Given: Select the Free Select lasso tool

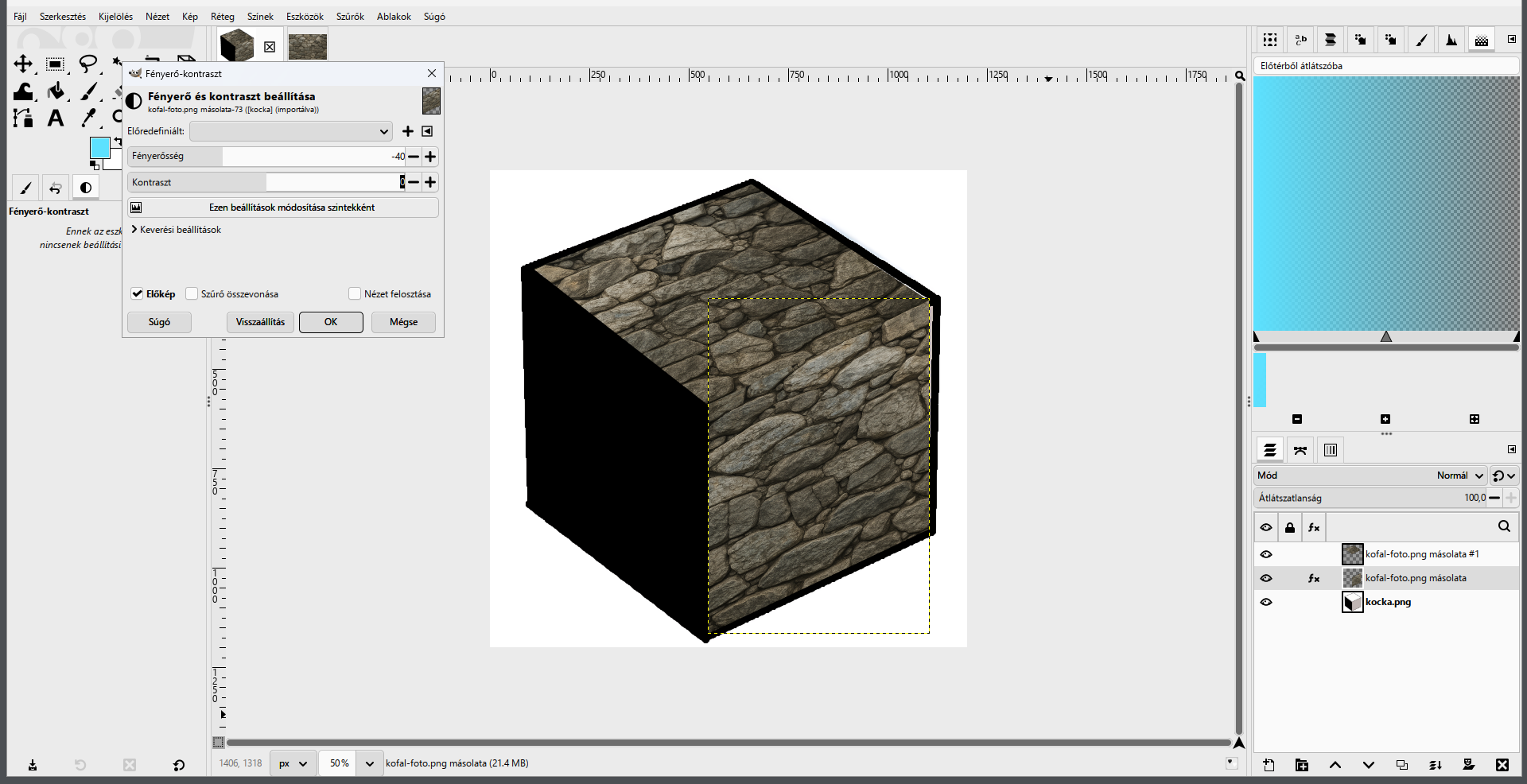Looking at the screenshot, I should (87, 64).
